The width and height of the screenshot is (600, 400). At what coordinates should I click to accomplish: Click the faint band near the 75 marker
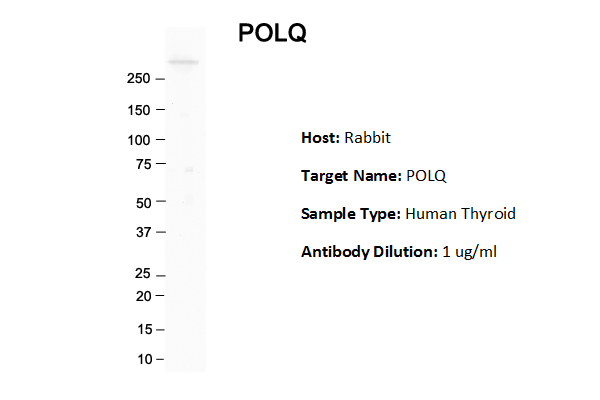(x=188, y=170)
